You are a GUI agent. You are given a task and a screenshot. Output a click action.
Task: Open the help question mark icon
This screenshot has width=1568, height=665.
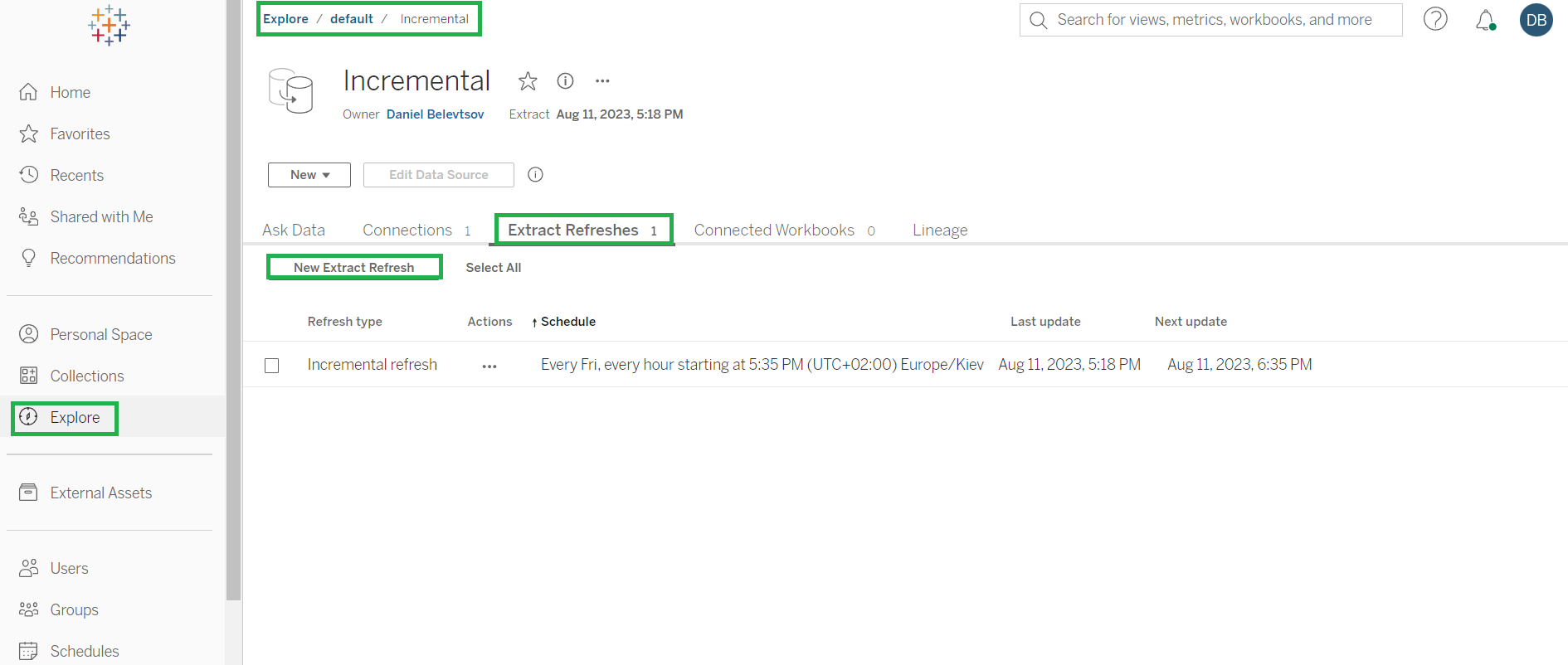point(1435,19)
